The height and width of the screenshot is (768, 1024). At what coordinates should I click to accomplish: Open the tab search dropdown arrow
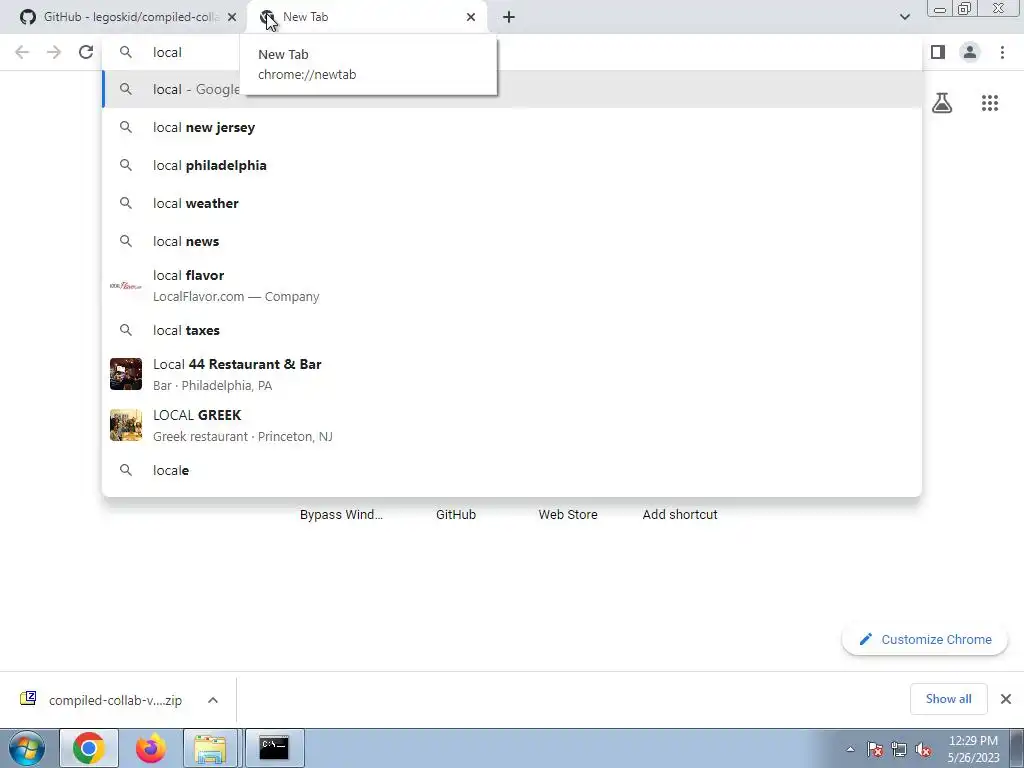904,17
